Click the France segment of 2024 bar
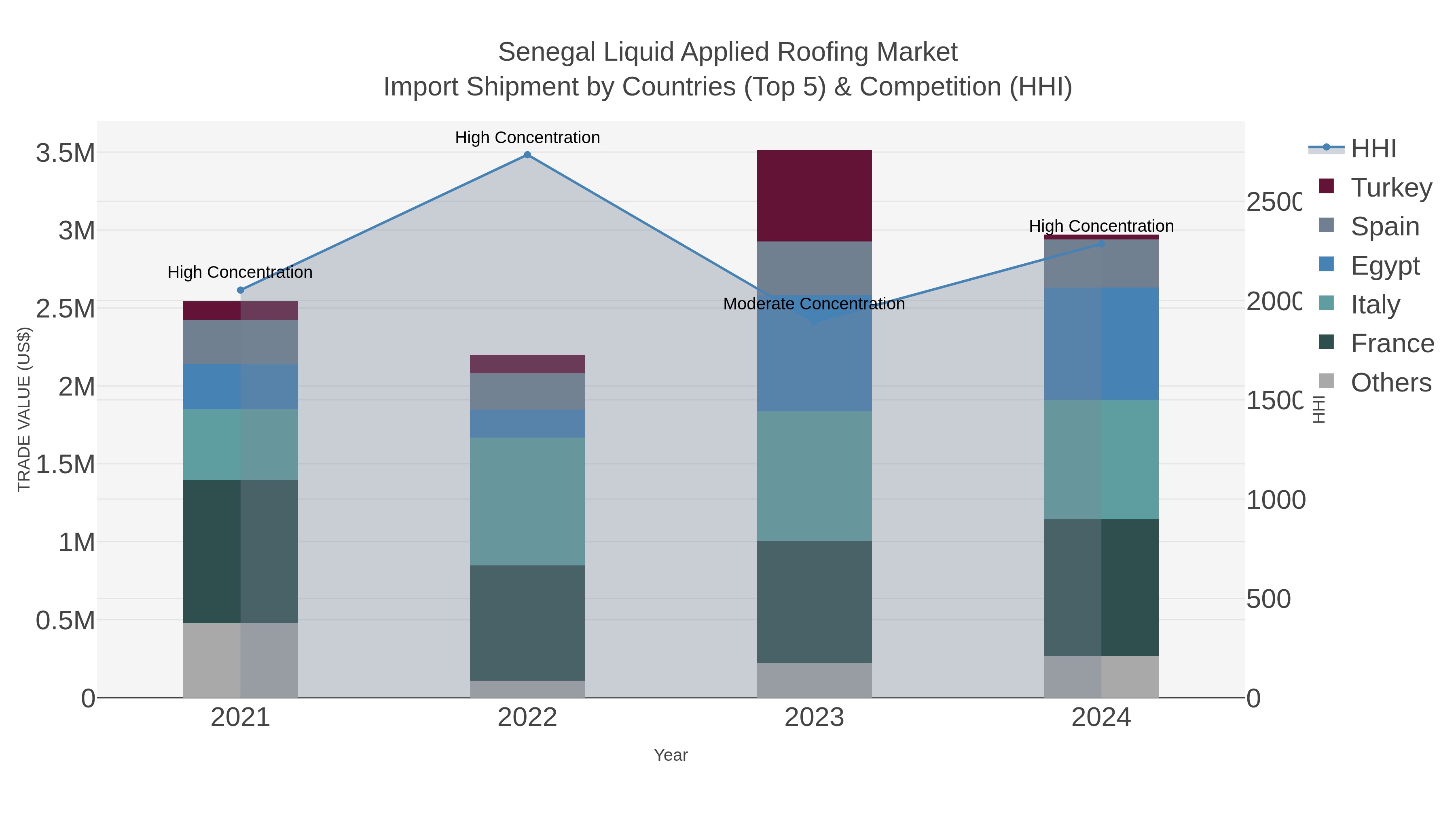The width and height of the screenshot is (1456, 819). coord(1101,588)
